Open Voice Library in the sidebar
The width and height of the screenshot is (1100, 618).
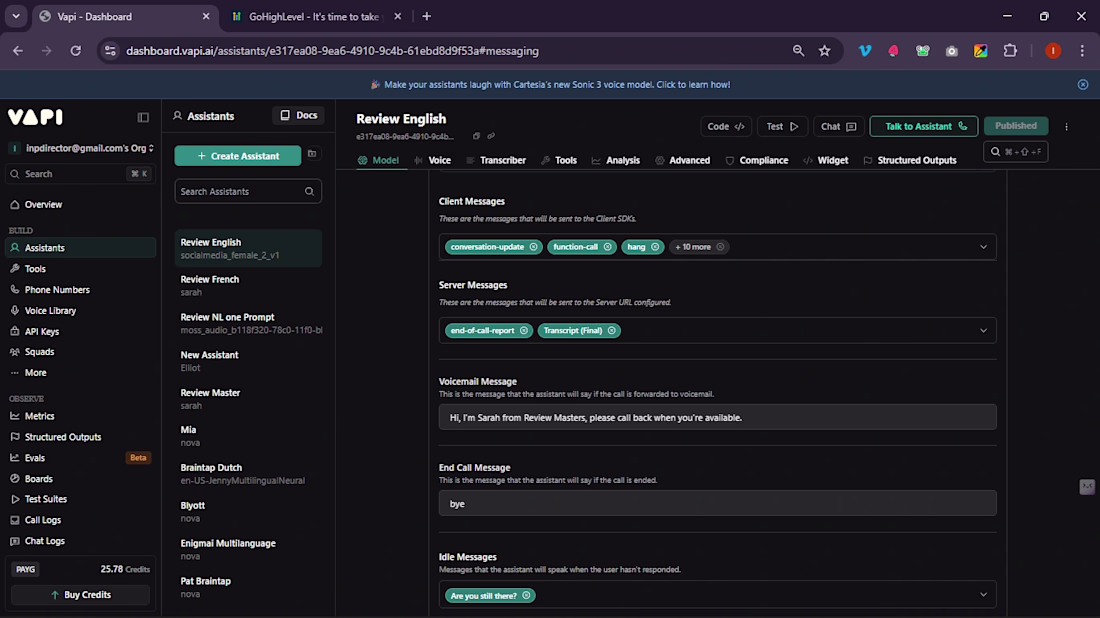pyautogui.click(x=80, y=310)
